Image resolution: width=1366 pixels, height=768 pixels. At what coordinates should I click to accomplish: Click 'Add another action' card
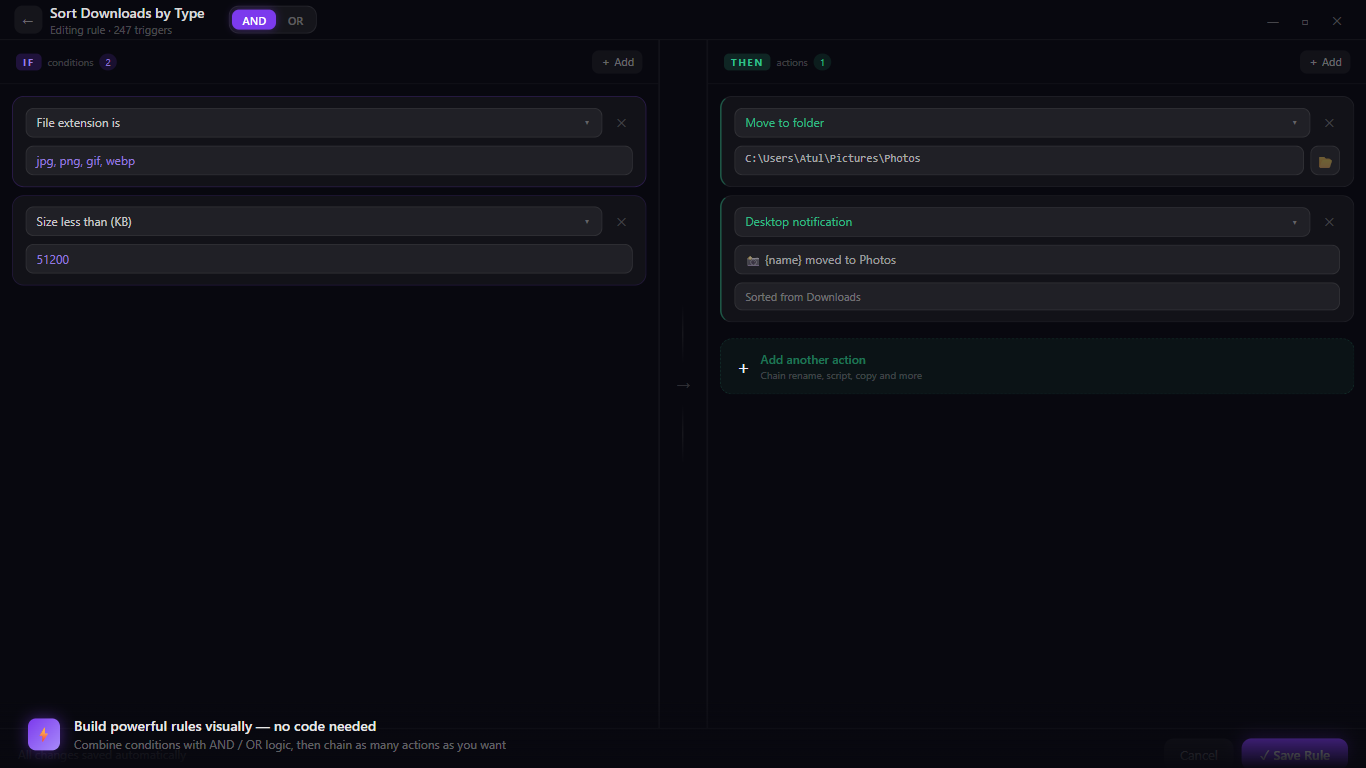tap(1037, 367)
